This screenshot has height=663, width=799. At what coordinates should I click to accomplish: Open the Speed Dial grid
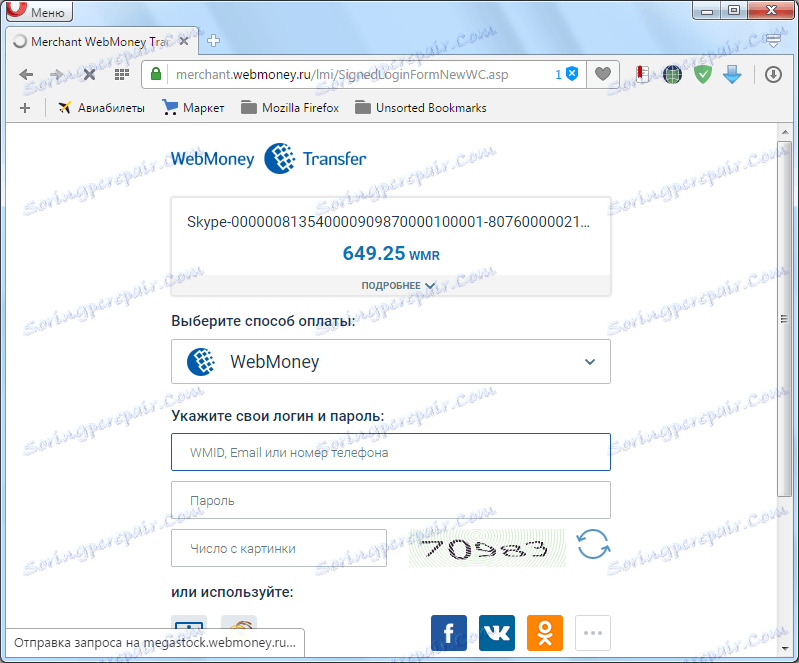pyautogui.click(x=121, y=74)
